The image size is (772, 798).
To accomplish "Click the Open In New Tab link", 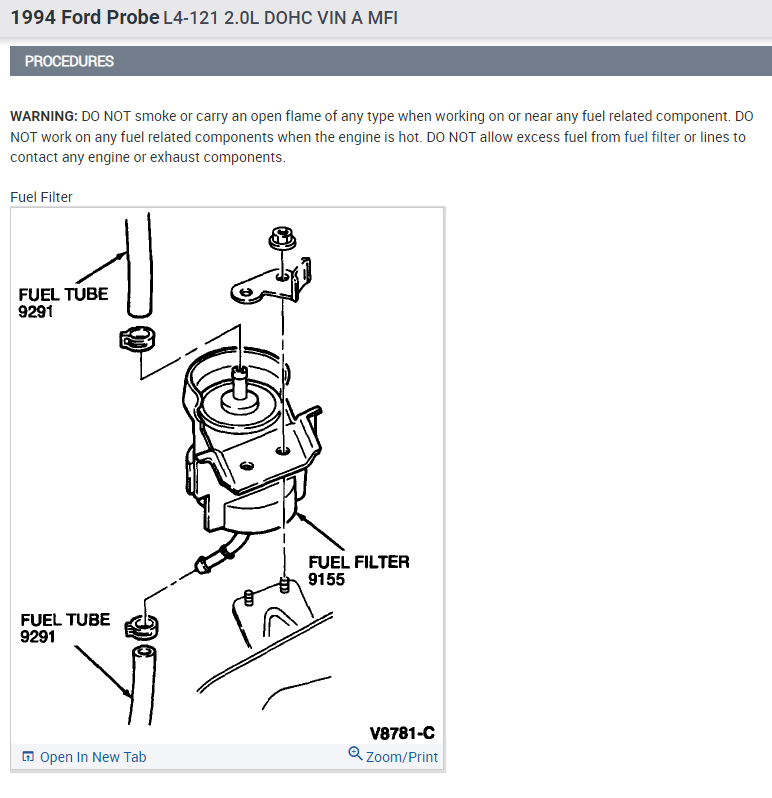I will click(93, 757).
